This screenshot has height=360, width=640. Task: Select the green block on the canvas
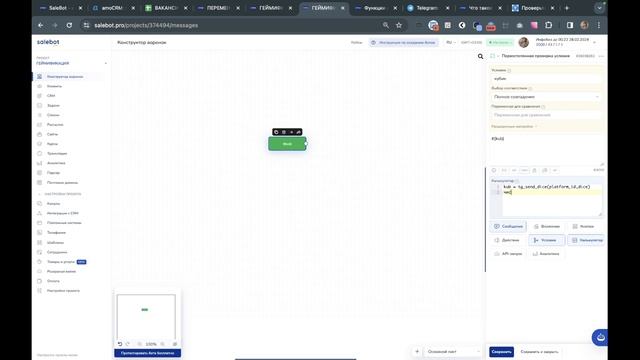tap(287, 144)
